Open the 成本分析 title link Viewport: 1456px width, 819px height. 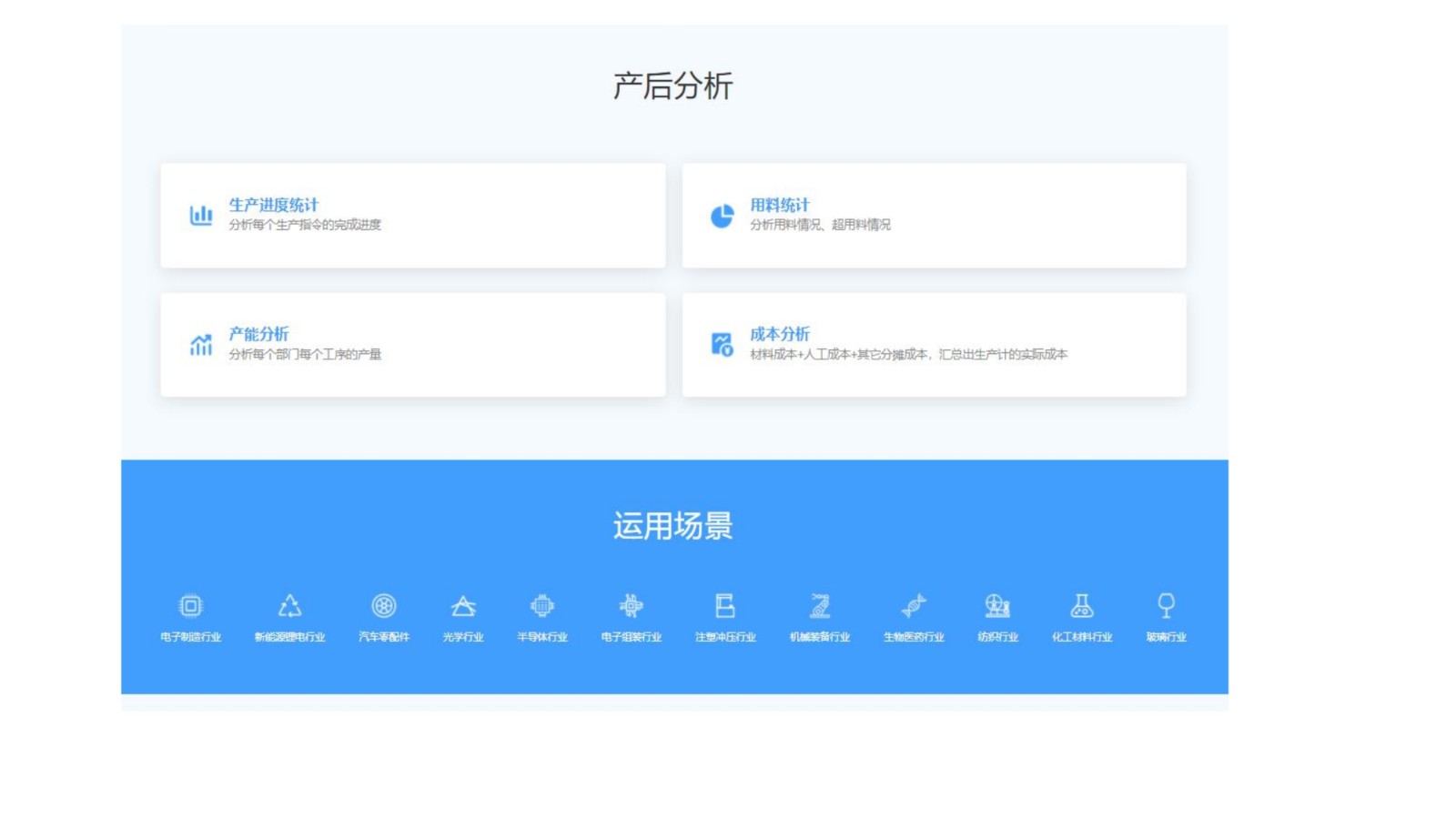780,335
